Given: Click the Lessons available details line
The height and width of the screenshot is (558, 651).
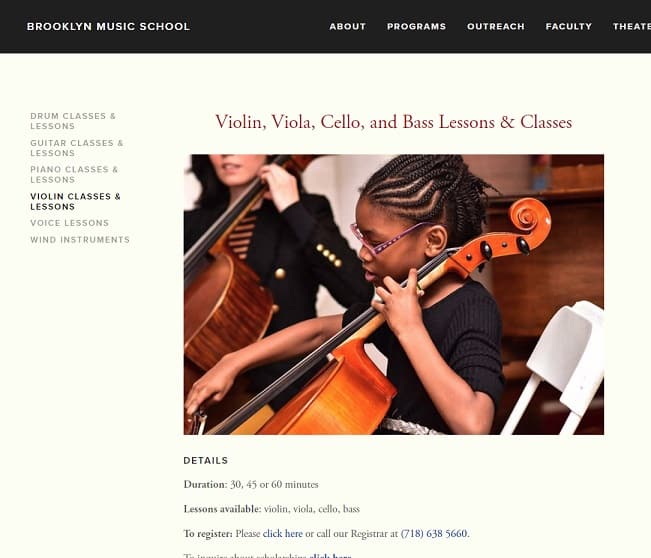Looking at the screenshot, I should pyautogui.click(x=272, y=509).
